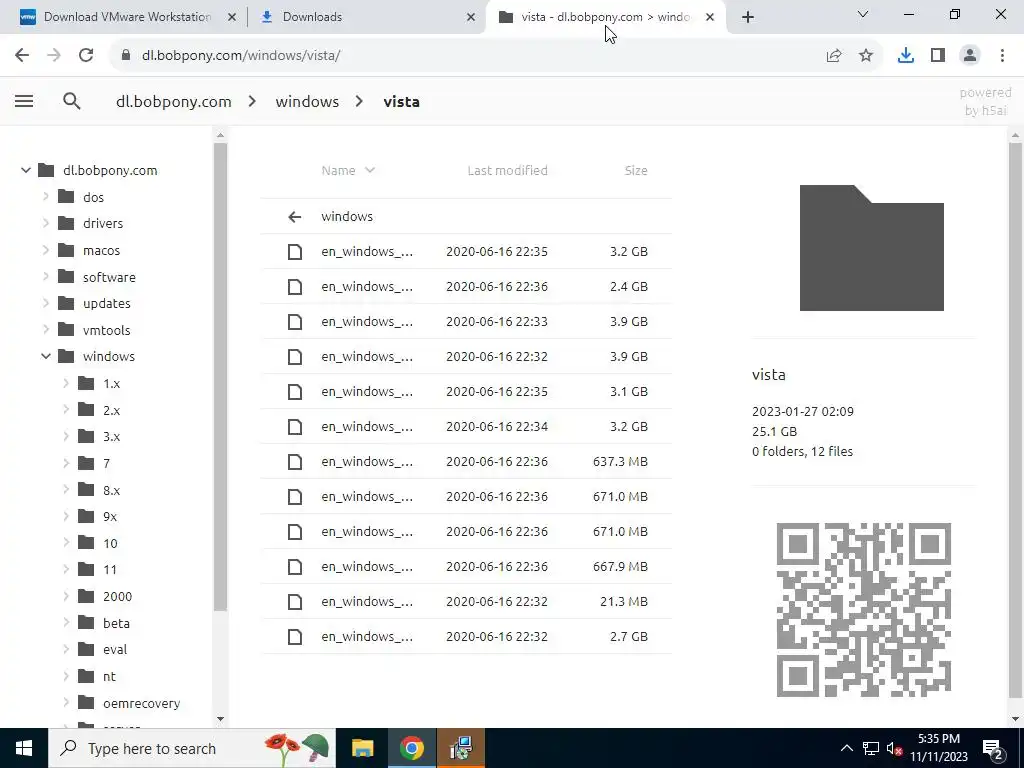Click the sidebar tree vertical scrollbar
The width and height of the screenshot is (1024, 768).
click(x=220, y=376)
